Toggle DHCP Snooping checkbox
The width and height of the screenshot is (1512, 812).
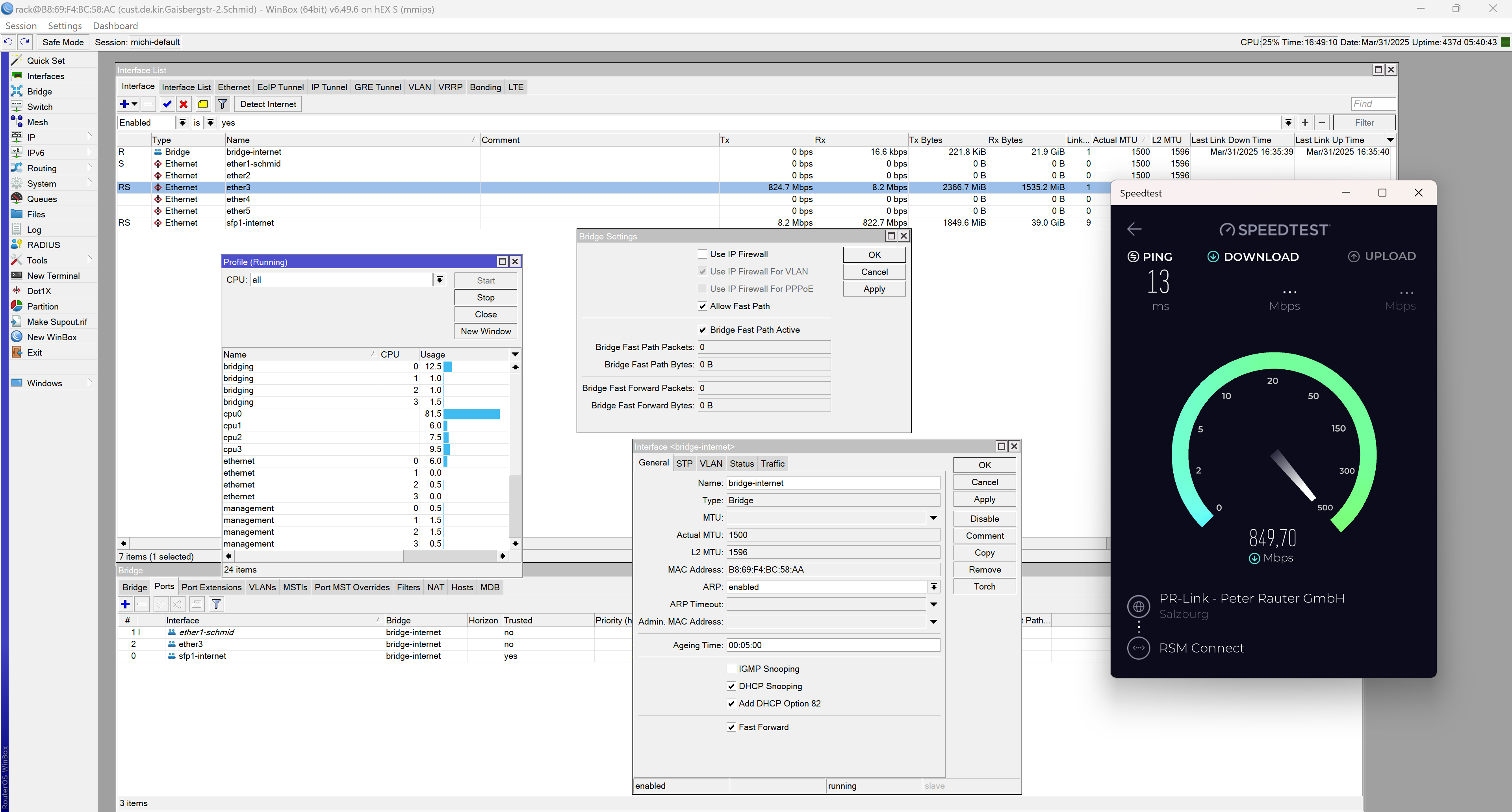731,686
